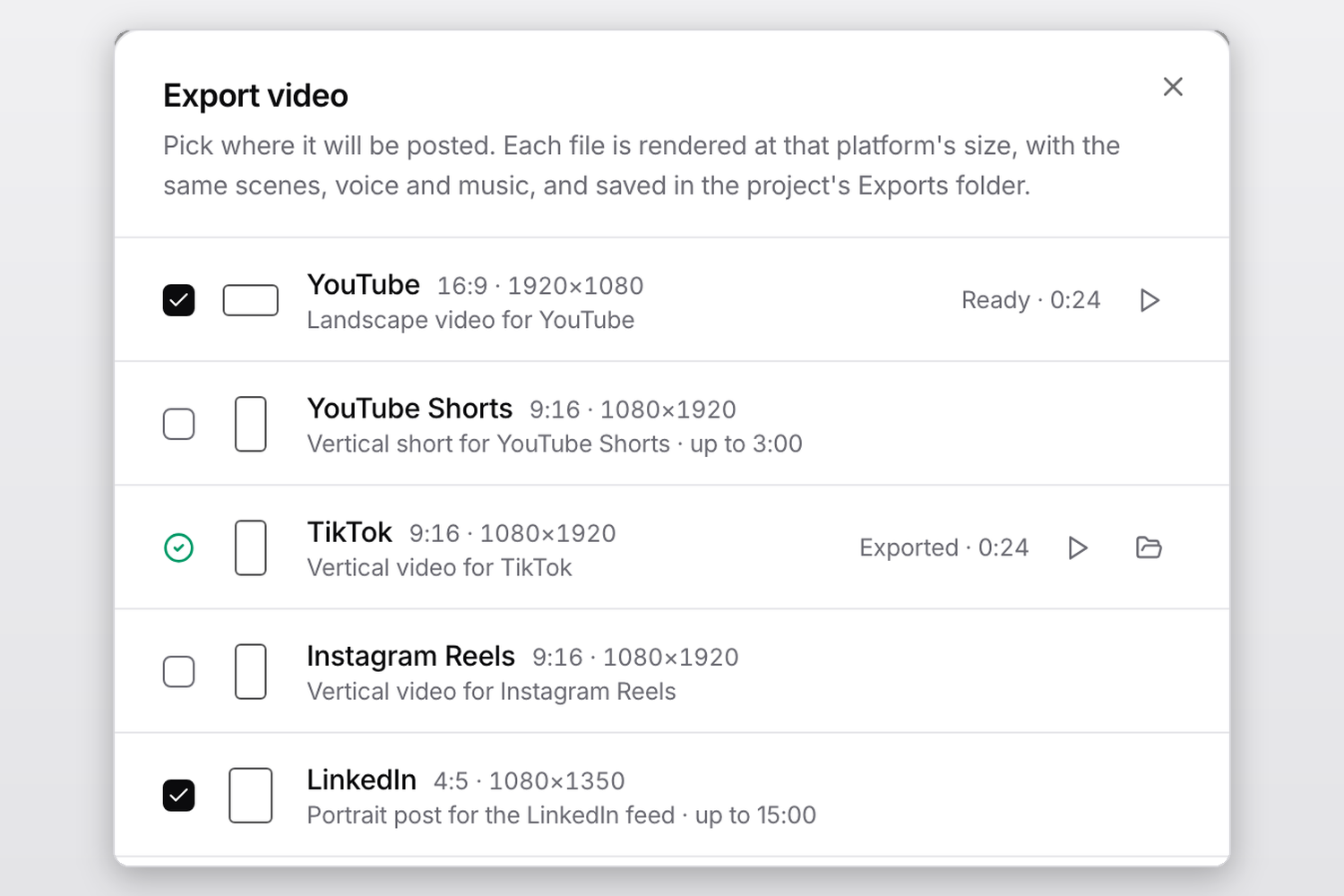Click the LinkedIn platform name

361,780
